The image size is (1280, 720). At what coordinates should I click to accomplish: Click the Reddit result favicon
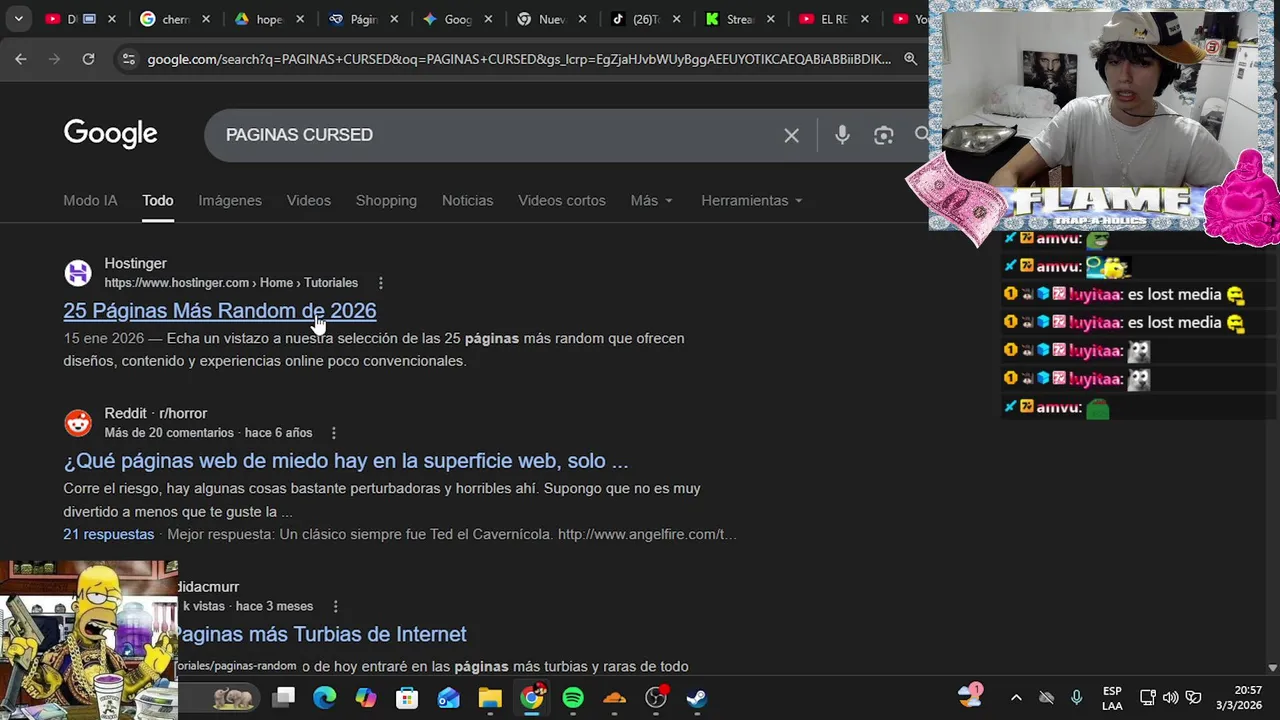pos(78,423)
